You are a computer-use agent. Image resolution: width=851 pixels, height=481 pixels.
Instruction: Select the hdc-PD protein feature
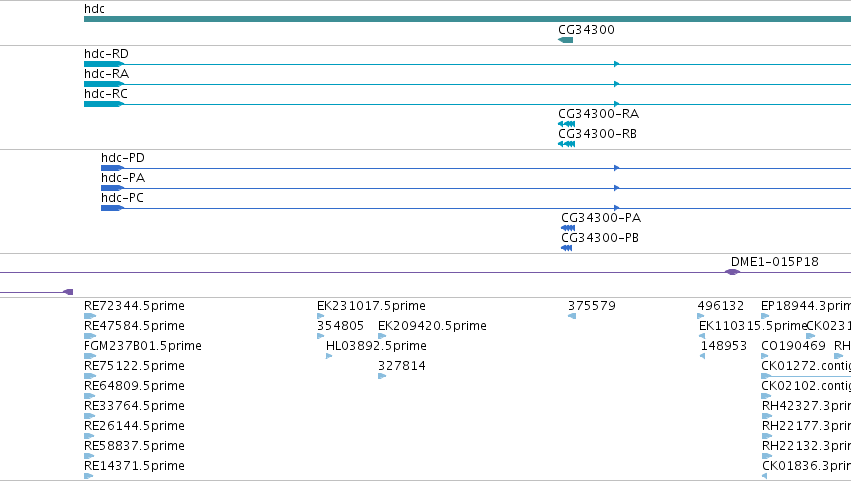476,168
